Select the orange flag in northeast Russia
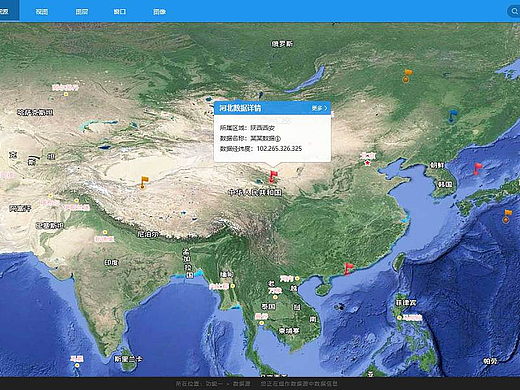The image size is (520, 390). (x=407, y=75)
